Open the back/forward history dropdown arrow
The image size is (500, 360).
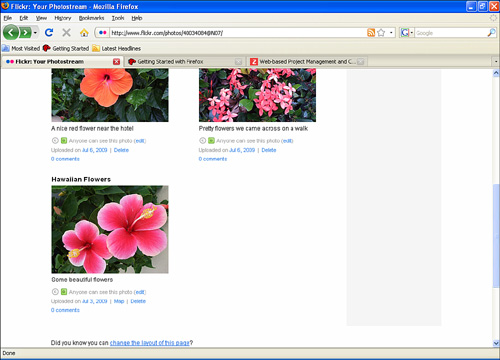(x=35, y=33)
